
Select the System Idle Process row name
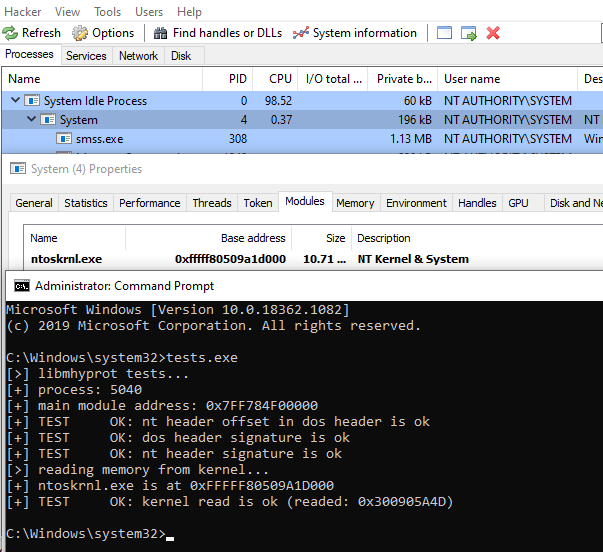(x=95, y=101)
